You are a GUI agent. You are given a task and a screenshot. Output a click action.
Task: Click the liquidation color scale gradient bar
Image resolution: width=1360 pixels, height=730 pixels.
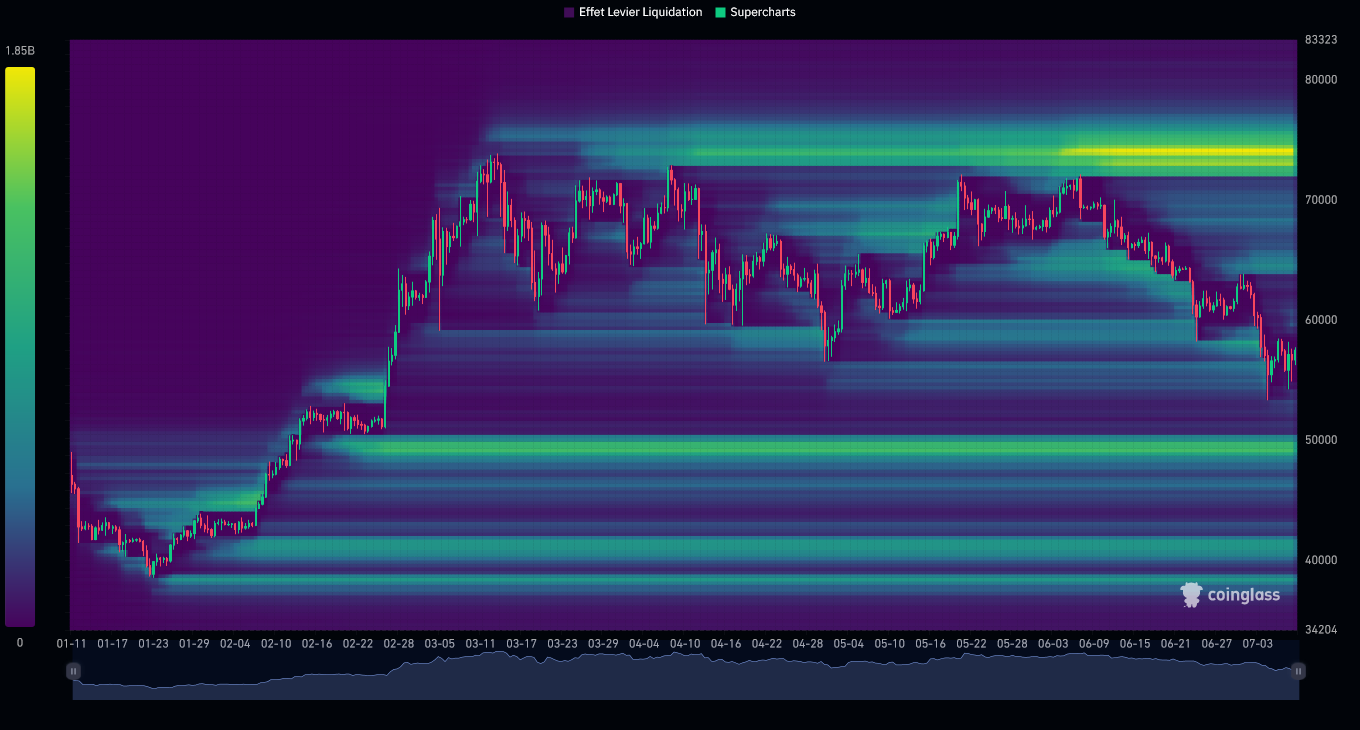(x=20, y=347)
